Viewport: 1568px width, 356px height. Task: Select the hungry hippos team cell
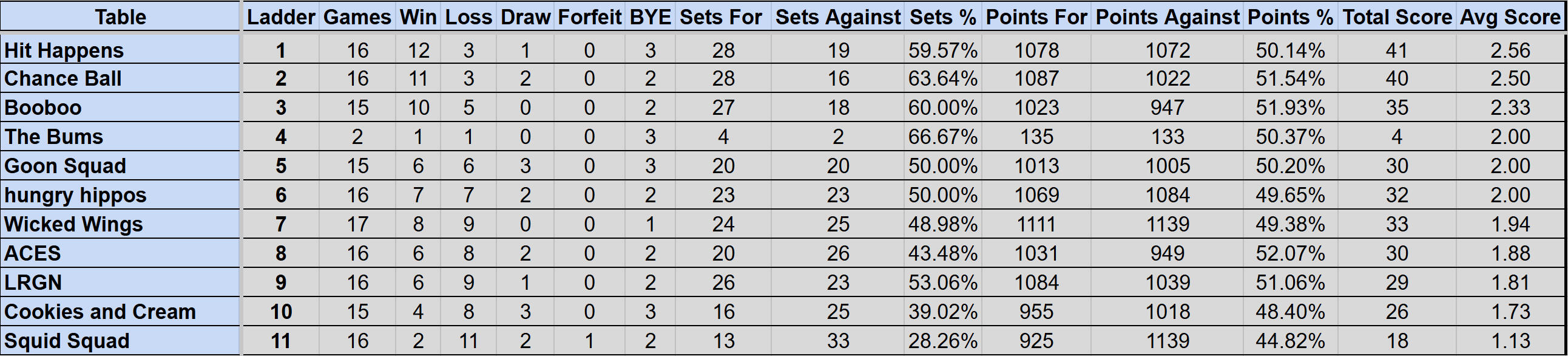75,195
